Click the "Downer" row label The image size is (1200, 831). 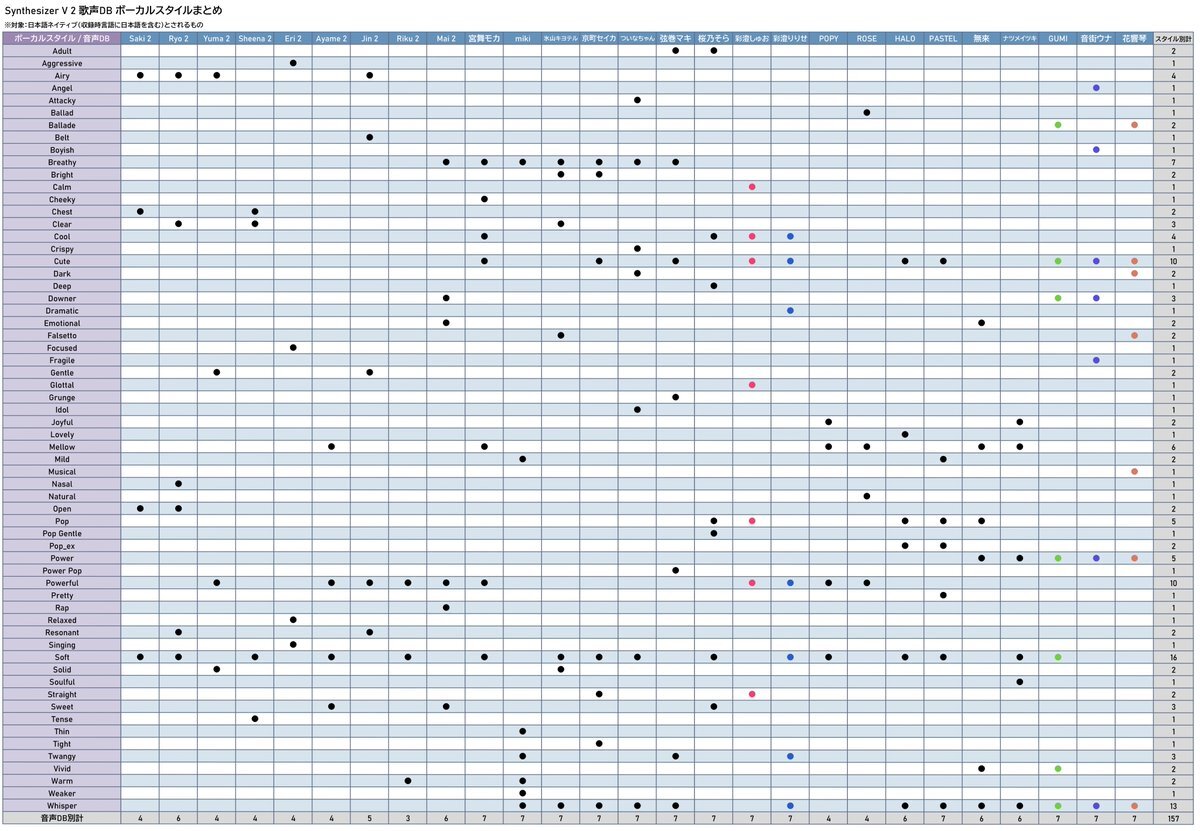click(x=62, y=298)
